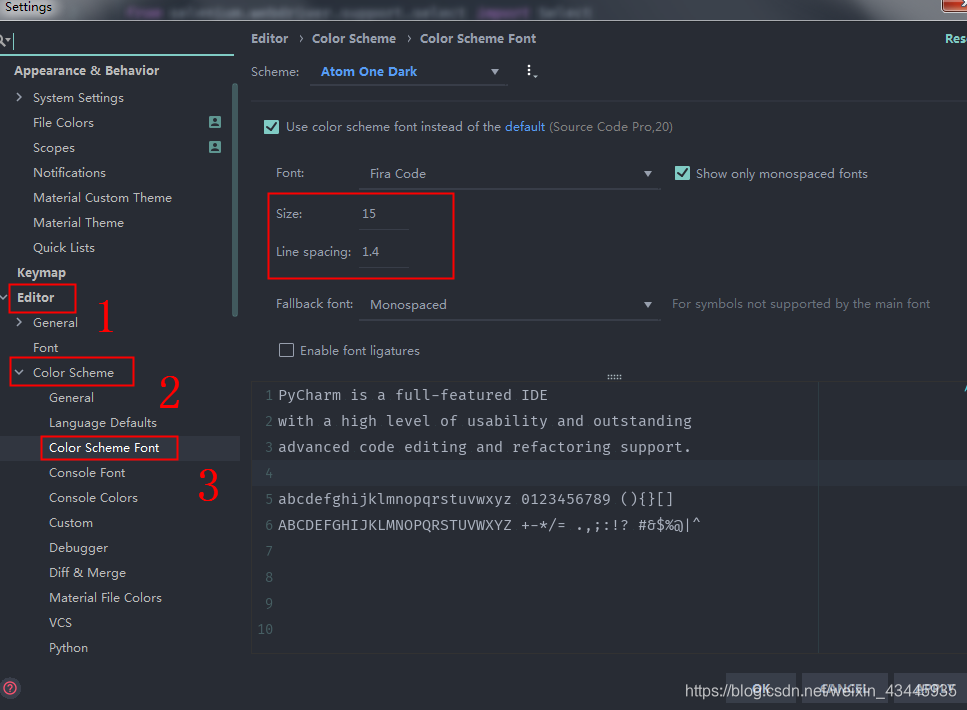This screenshot has width=967, height=710.
Task: Click preview line starting 'abcdefghijklmnopqrstuvwxyz'
Action: 475,499
